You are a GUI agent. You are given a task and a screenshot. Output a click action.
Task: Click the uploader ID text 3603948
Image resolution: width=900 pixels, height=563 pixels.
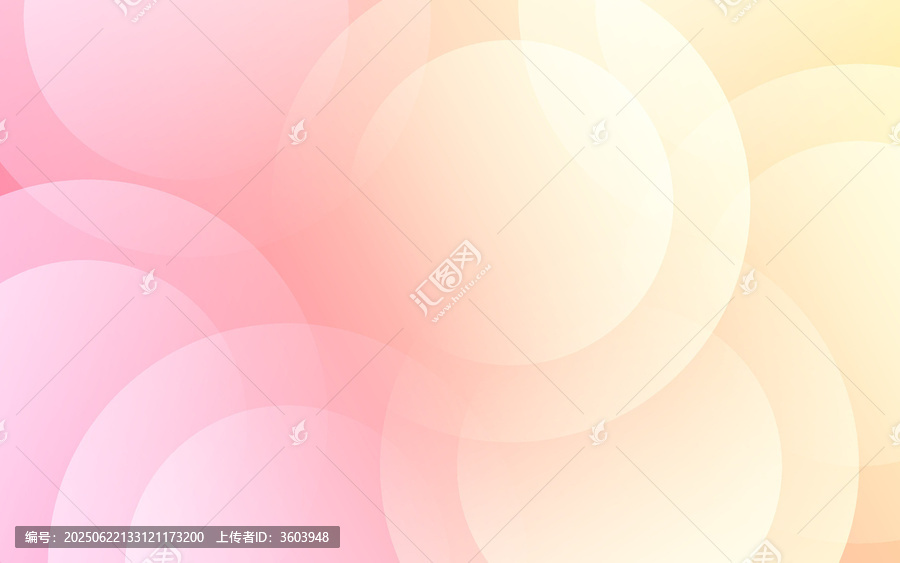(304, 537)
